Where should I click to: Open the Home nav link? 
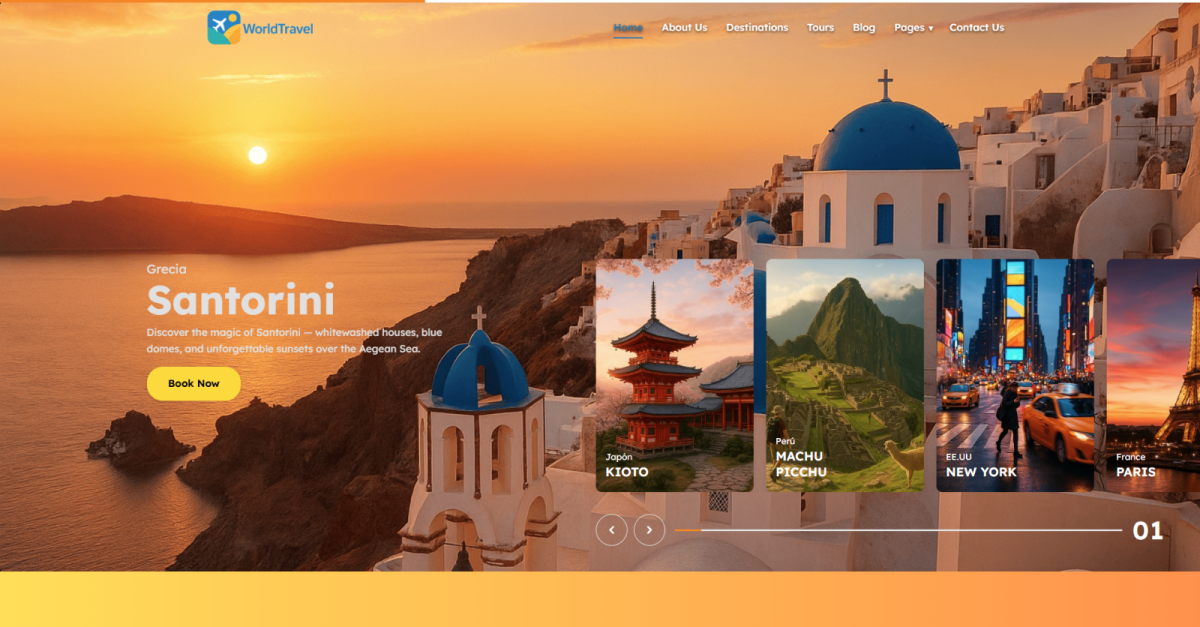pyautogui.click(x=628, y=28)
